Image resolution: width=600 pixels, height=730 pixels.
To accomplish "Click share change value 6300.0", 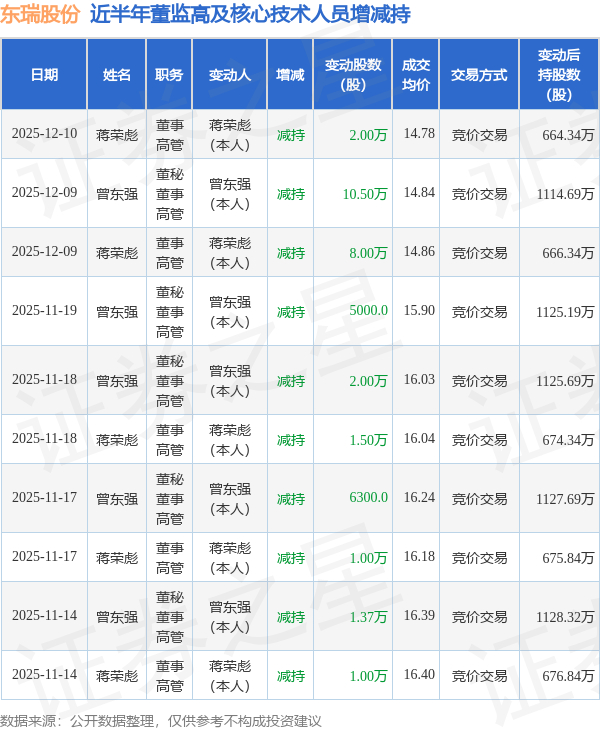I will [x=368, y=498].
